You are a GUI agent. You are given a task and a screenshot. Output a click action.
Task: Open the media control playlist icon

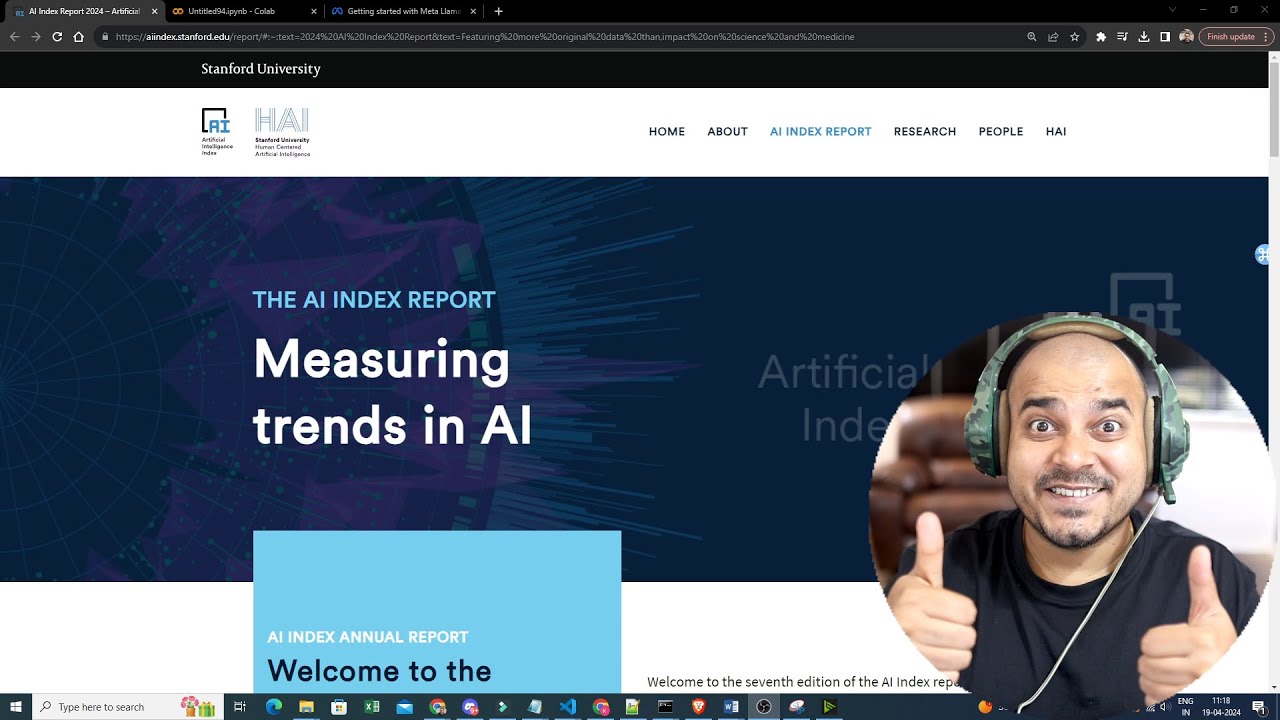[1122, 37]
